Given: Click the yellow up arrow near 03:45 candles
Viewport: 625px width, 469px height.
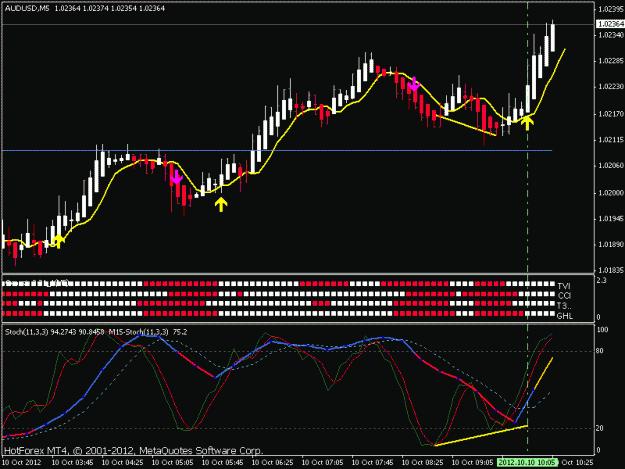Looking at the screenshot, I should (58, 241).
